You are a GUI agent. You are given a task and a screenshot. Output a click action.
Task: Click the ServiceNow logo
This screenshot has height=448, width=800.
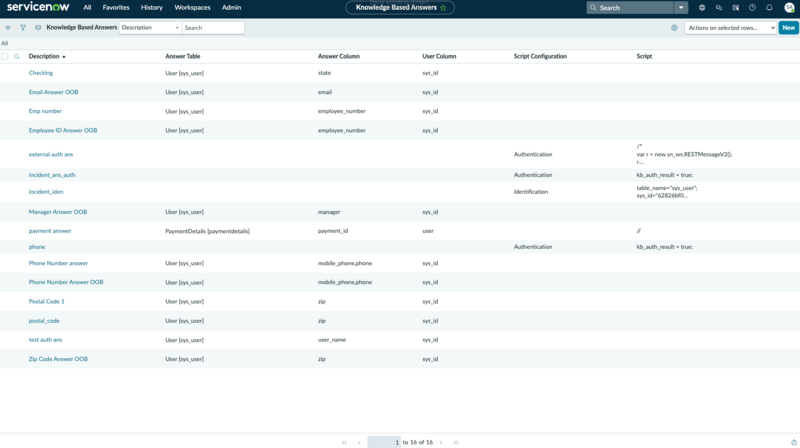pyautogui.click(x=38, y=7)
